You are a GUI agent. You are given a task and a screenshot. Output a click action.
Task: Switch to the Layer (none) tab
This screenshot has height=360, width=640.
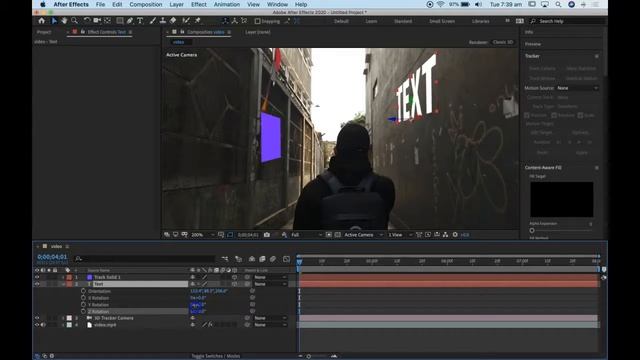point(258,32)
